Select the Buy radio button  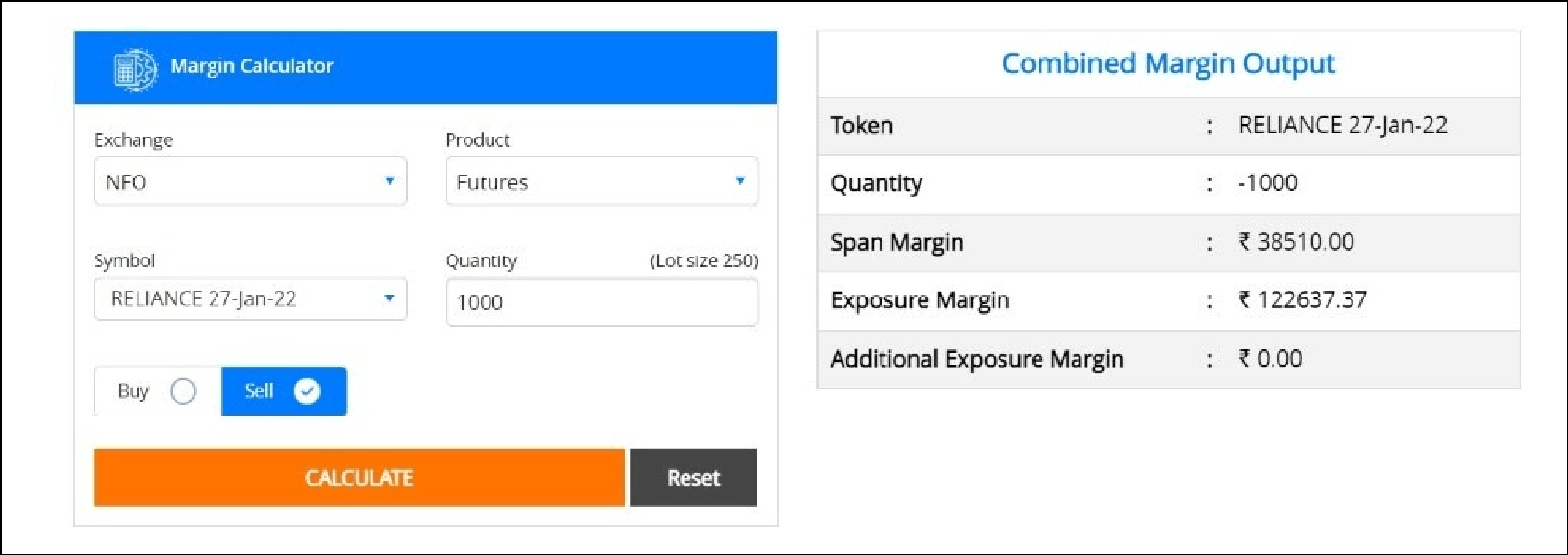point(182,391)
